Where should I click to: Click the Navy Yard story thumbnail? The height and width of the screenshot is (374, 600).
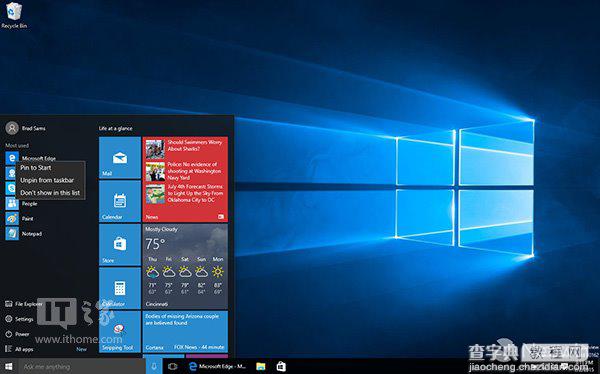coord(155,171)
